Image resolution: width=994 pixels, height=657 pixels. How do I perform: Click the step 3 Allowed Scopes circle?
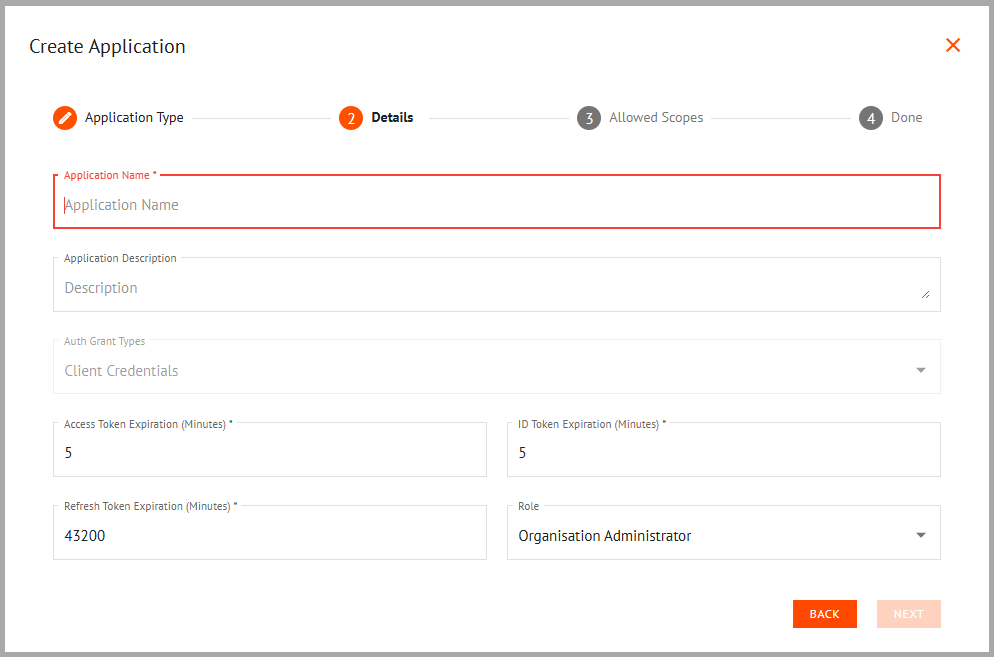coord(590,117)
